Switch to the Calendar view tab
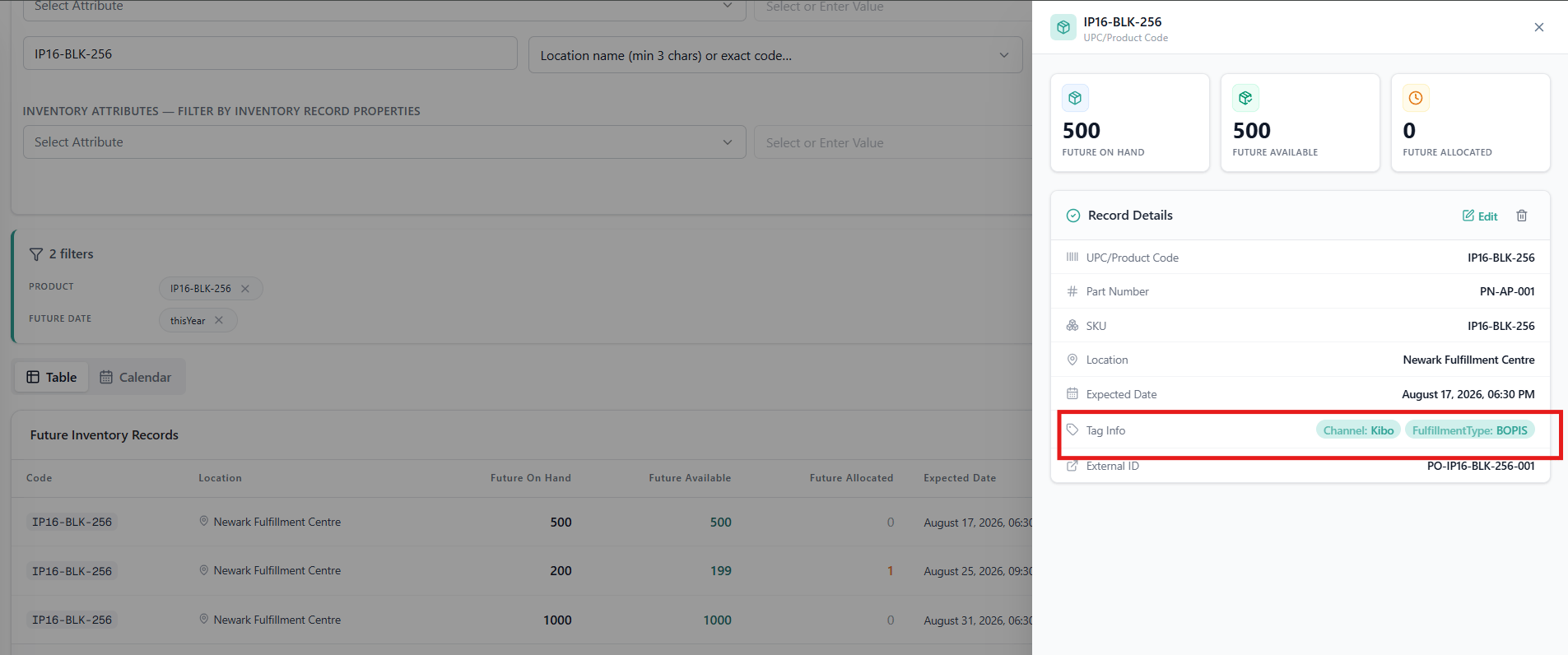Viewport: 1568px width, 655px height. (136, 377)
